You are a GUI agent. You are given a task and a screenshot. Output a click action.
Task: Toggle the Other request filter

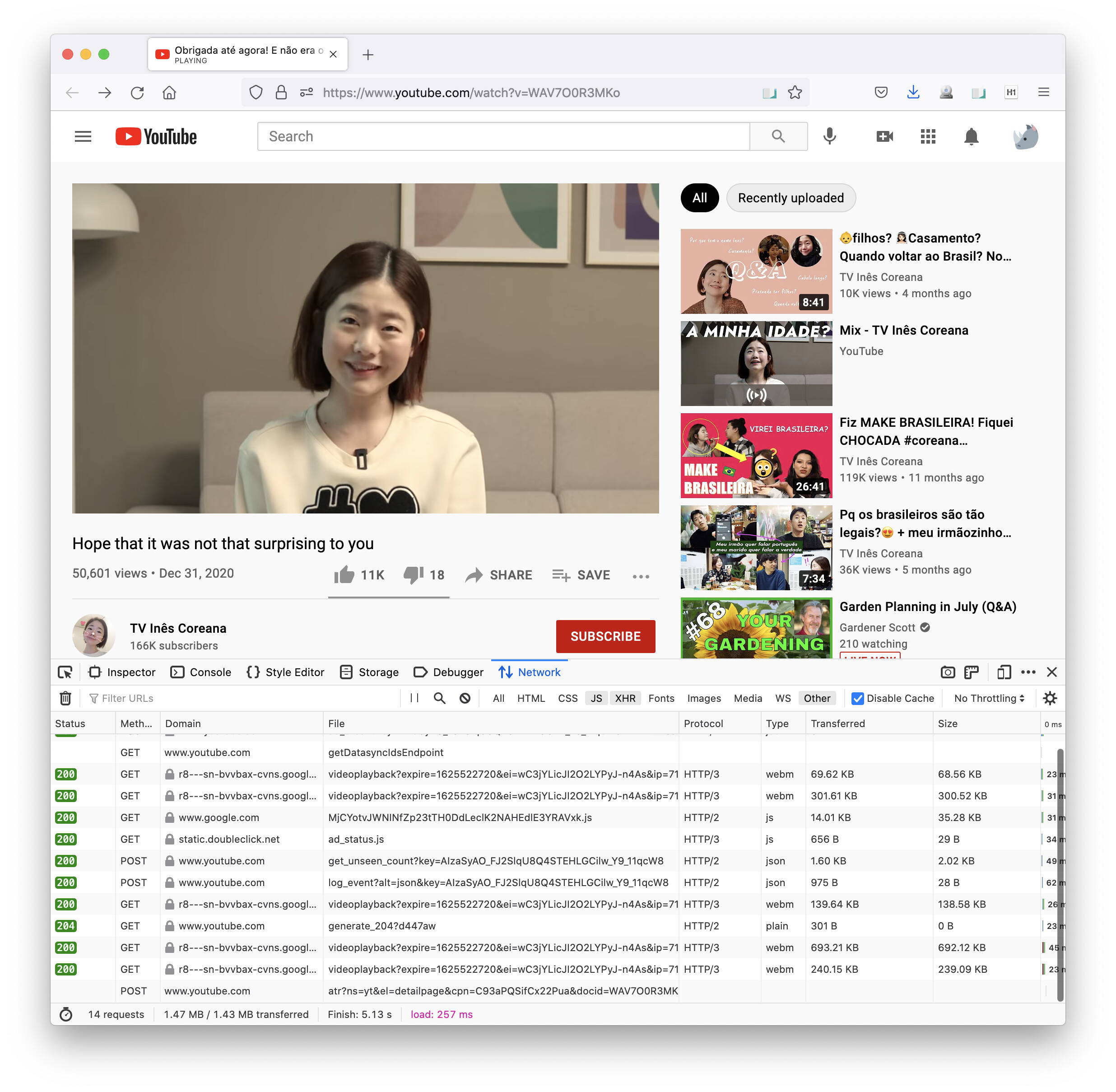point(817,698)
